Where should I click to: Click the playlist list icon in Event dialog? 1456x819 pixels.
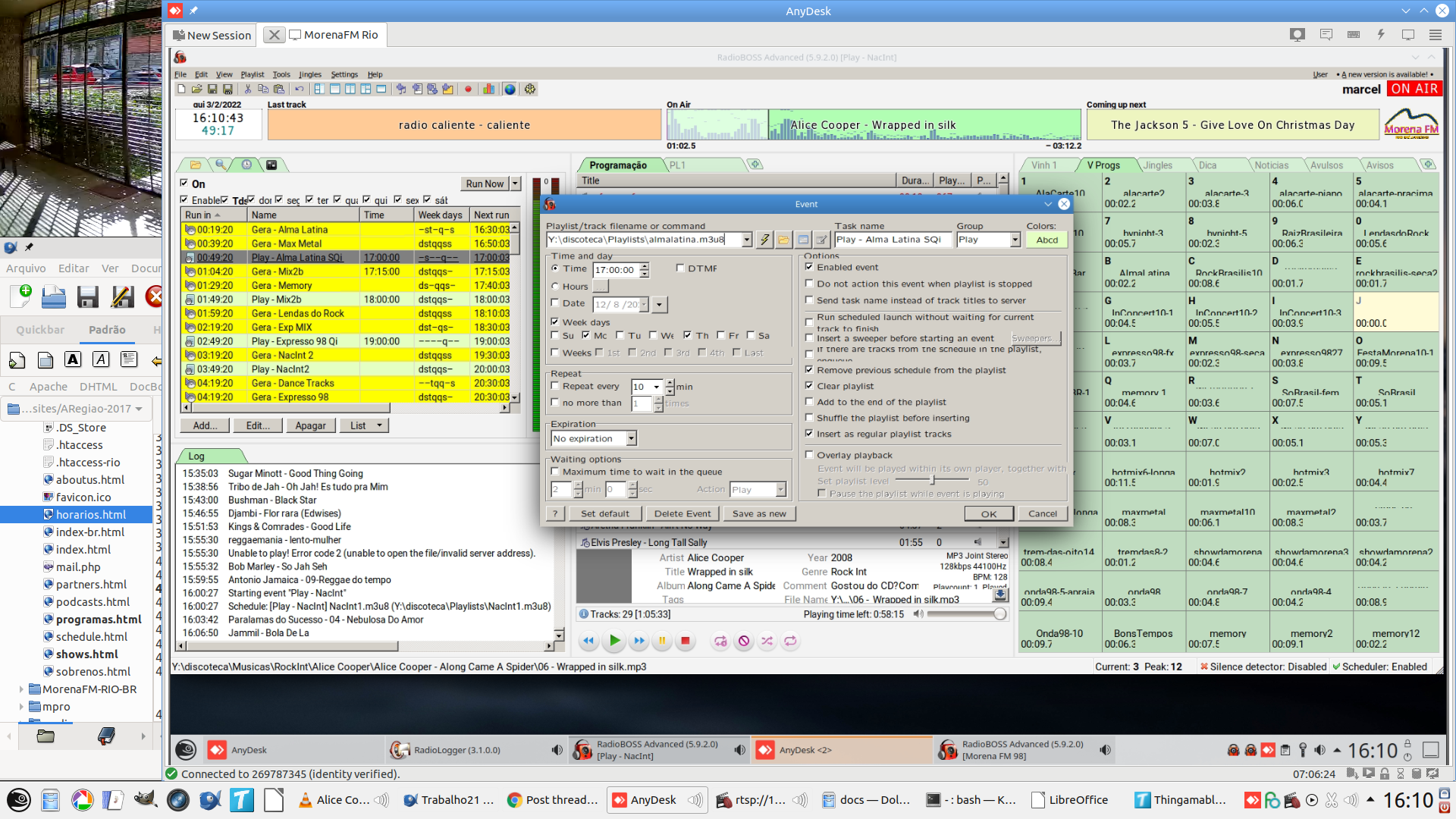click(x=803, y=240)
